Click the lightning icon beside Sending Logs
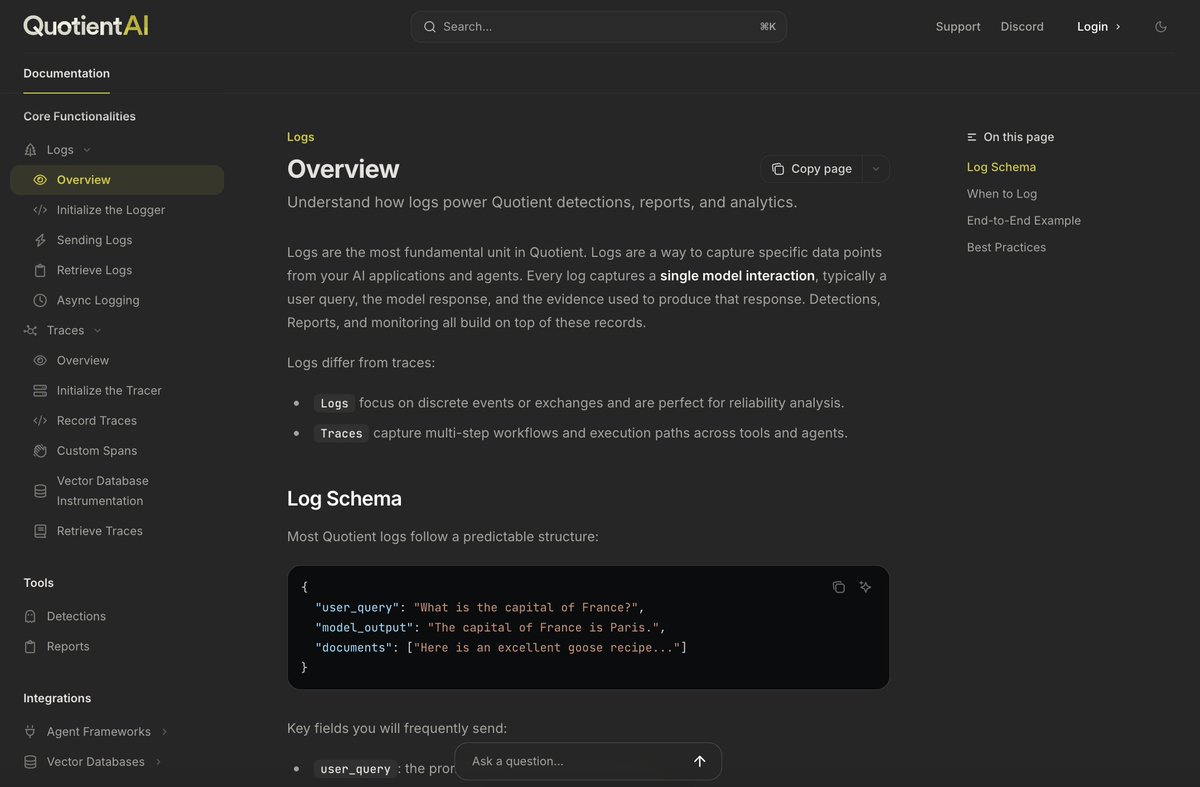The width and height of the screenshot is (1200, 787). coord(40,240)
